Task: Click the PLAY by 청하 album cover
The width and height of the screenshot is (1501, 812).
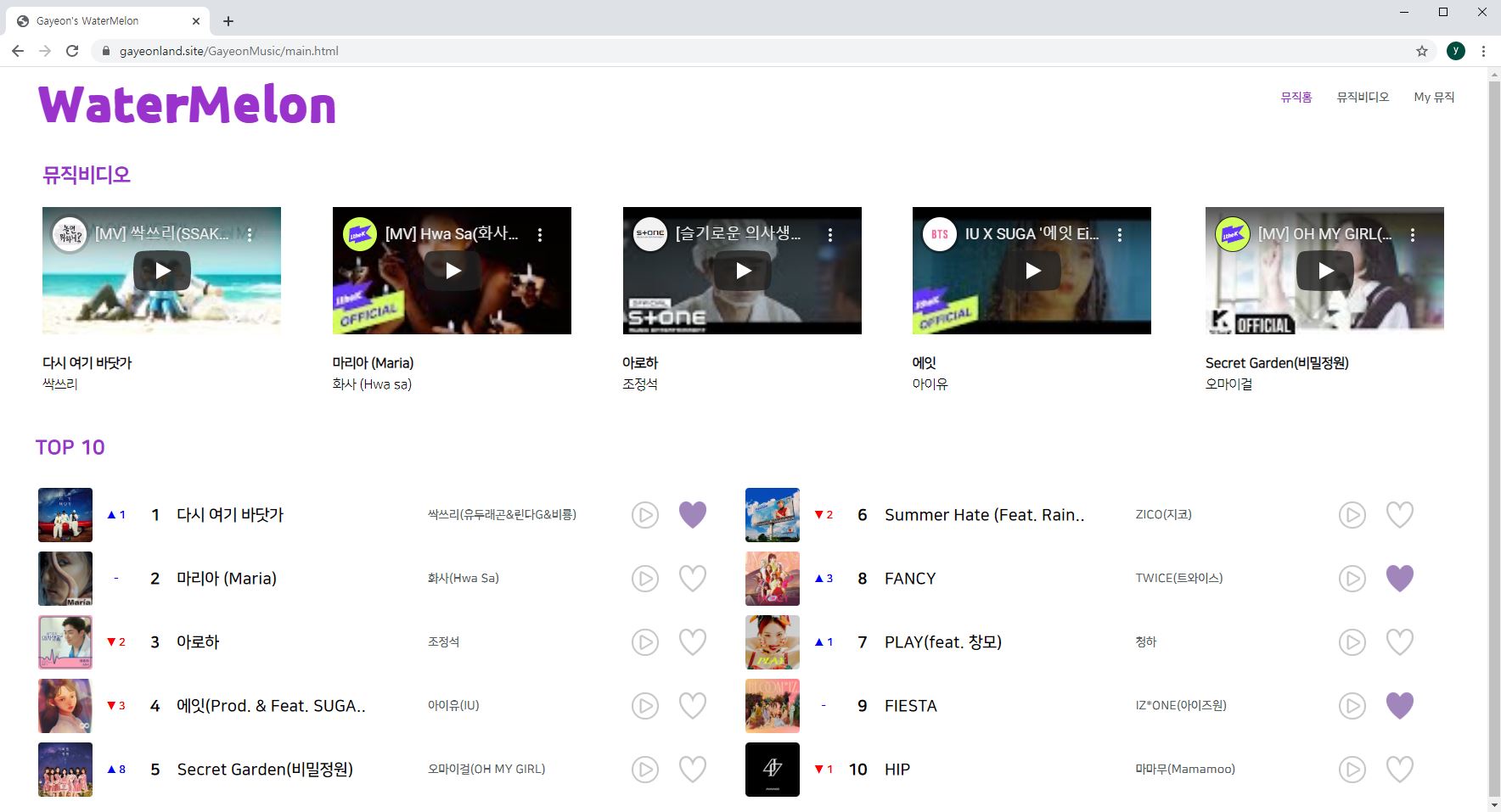Action: [x=772, y=642]
